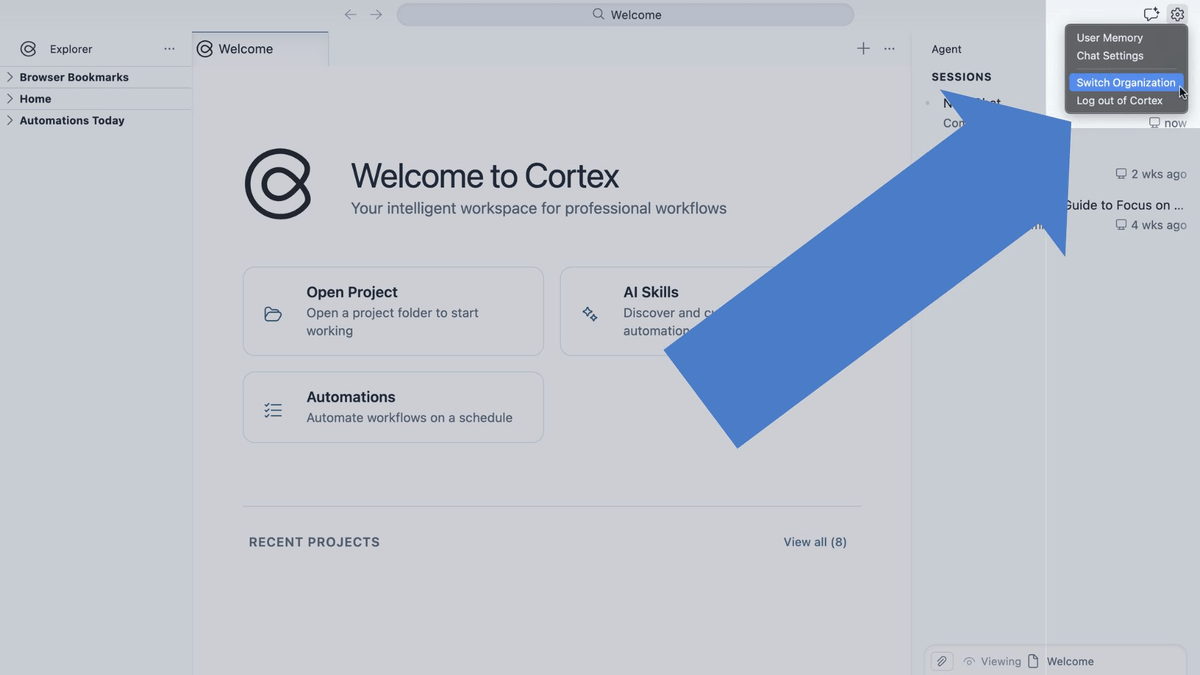This screenshot has height=675, width=1200.
Task: Click the Explorer panel title
Action: tap(71, 49)
